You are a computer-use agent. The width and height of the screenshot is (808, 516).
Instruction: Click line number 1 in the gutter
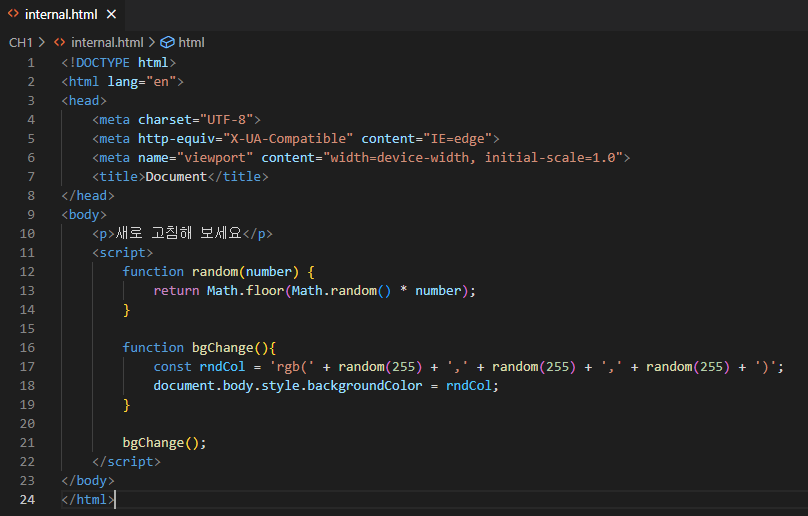(x=31, y=63)
